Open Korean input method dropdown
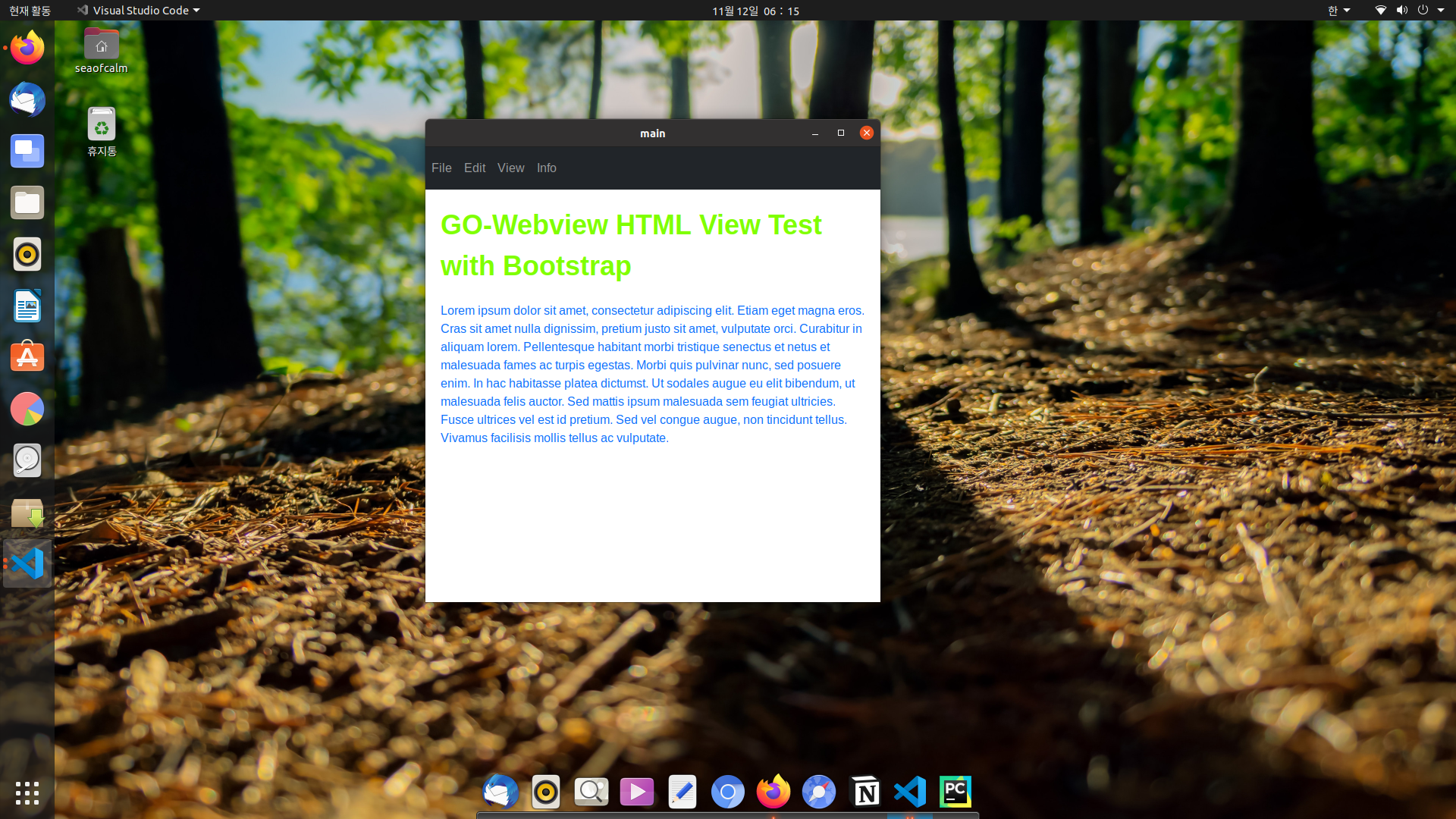Image resolution: width=1456 pixels, height=819 pixels. pos(1338,11)
